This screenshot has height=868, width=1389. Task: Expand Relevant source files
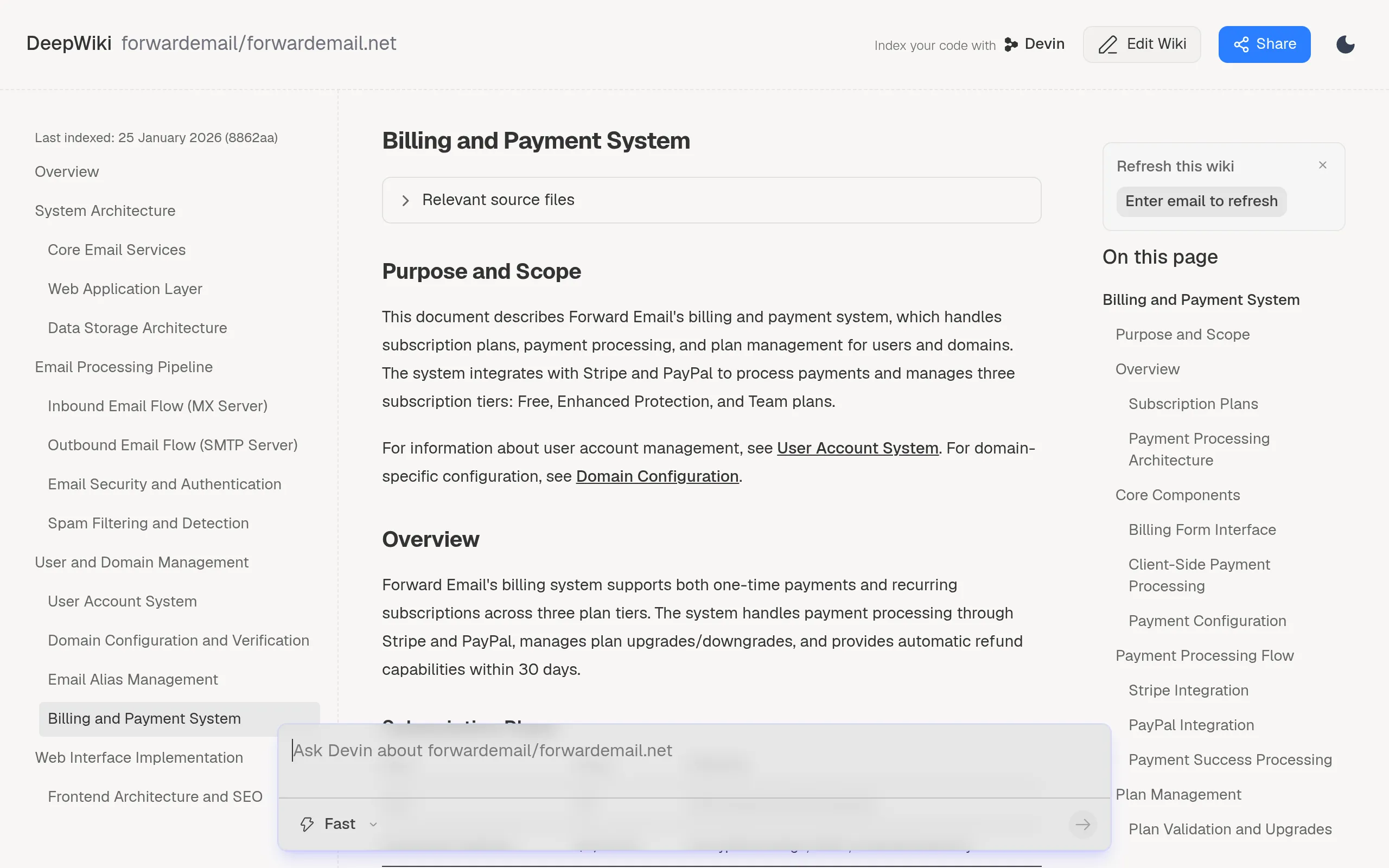coord(712,200)
